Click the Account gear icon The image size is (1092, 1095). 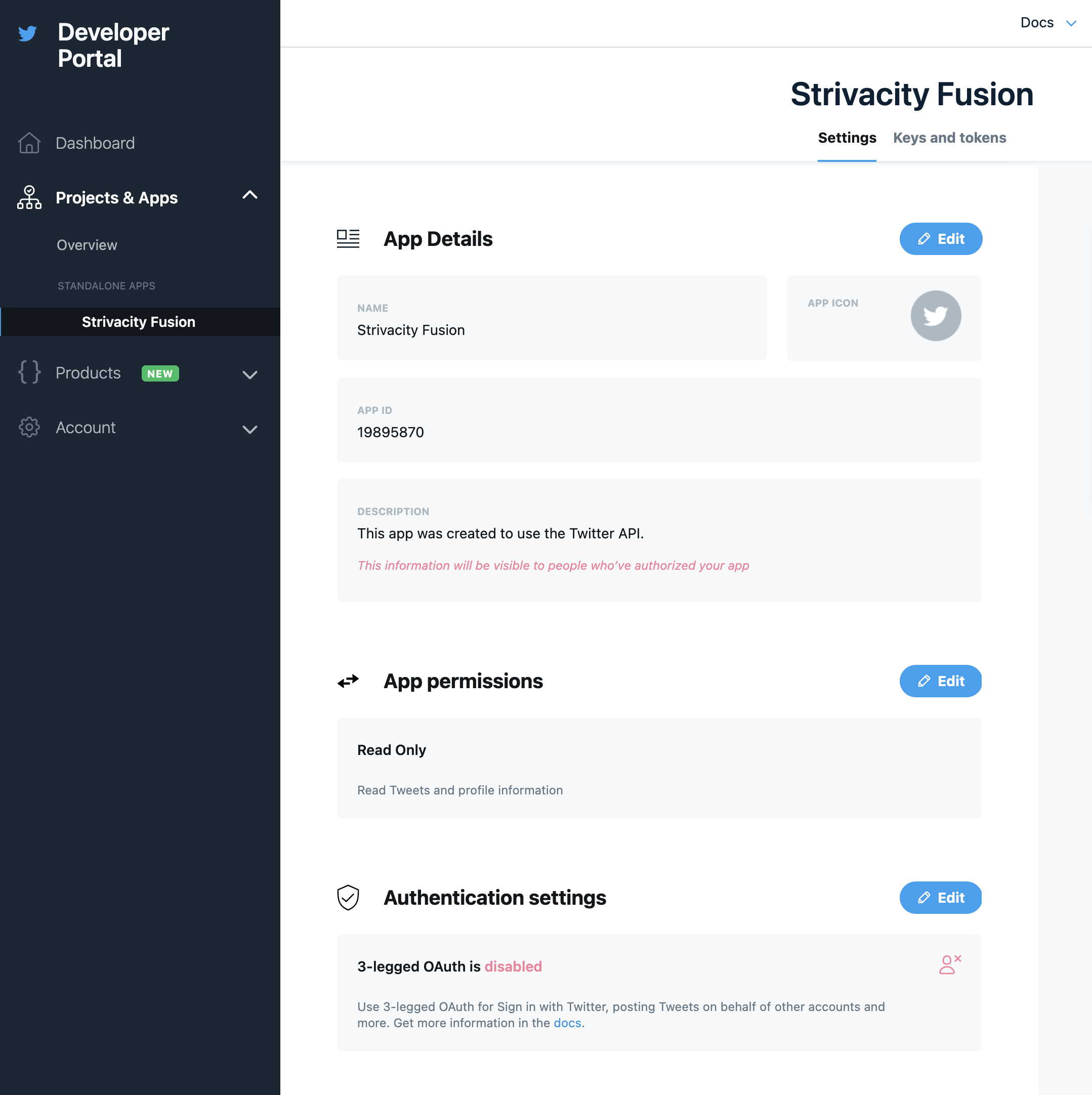(29, 428)
